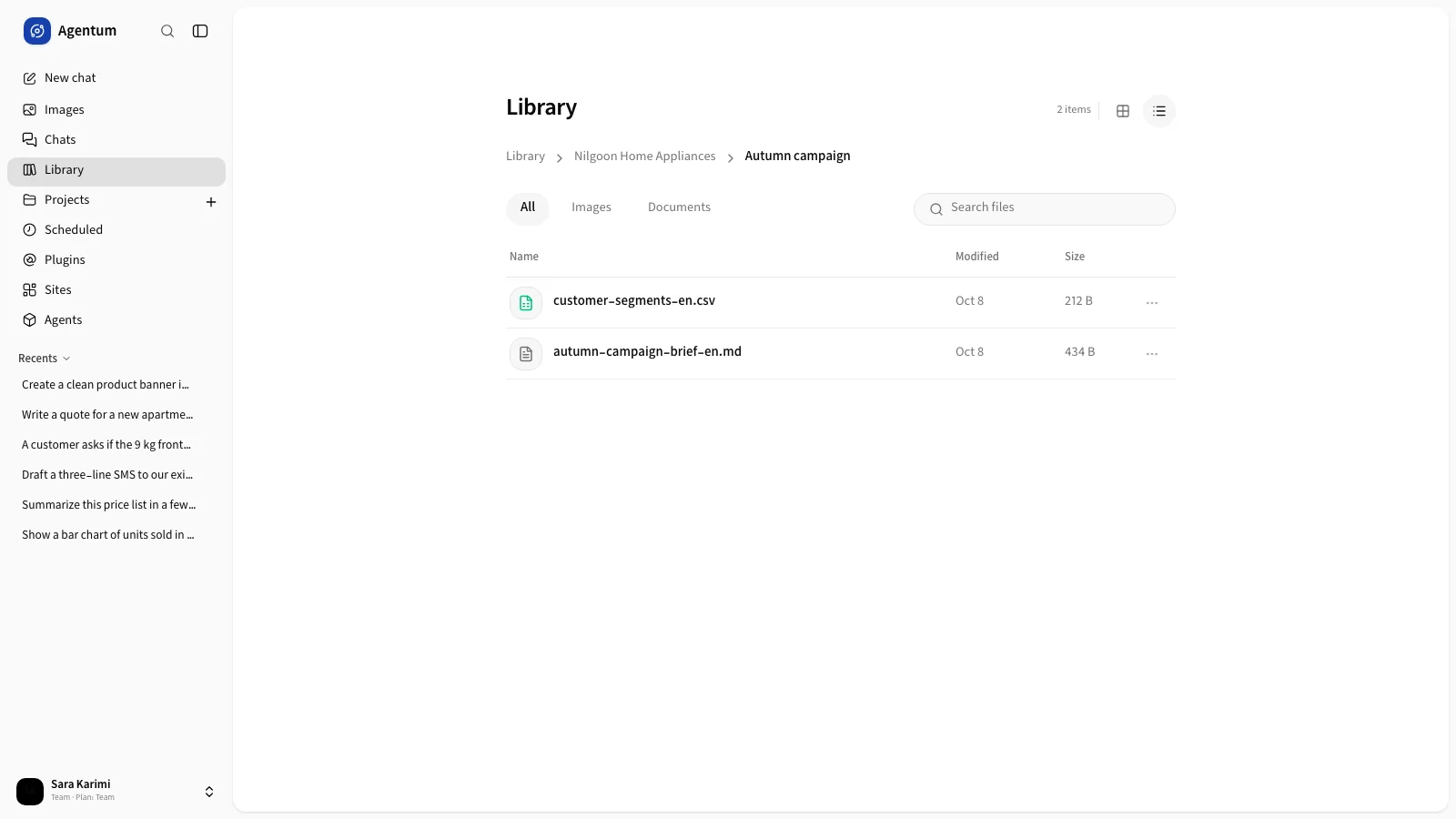Sort by the Name column header
This screenshot has height=819, width=1456.
(x=524, y=257)
